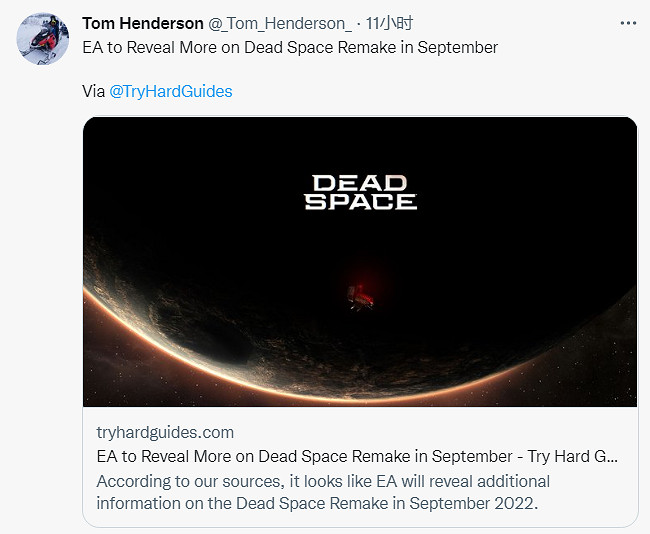
Task: Open the tryhardguides.com domain label
Action: [165, 432]
